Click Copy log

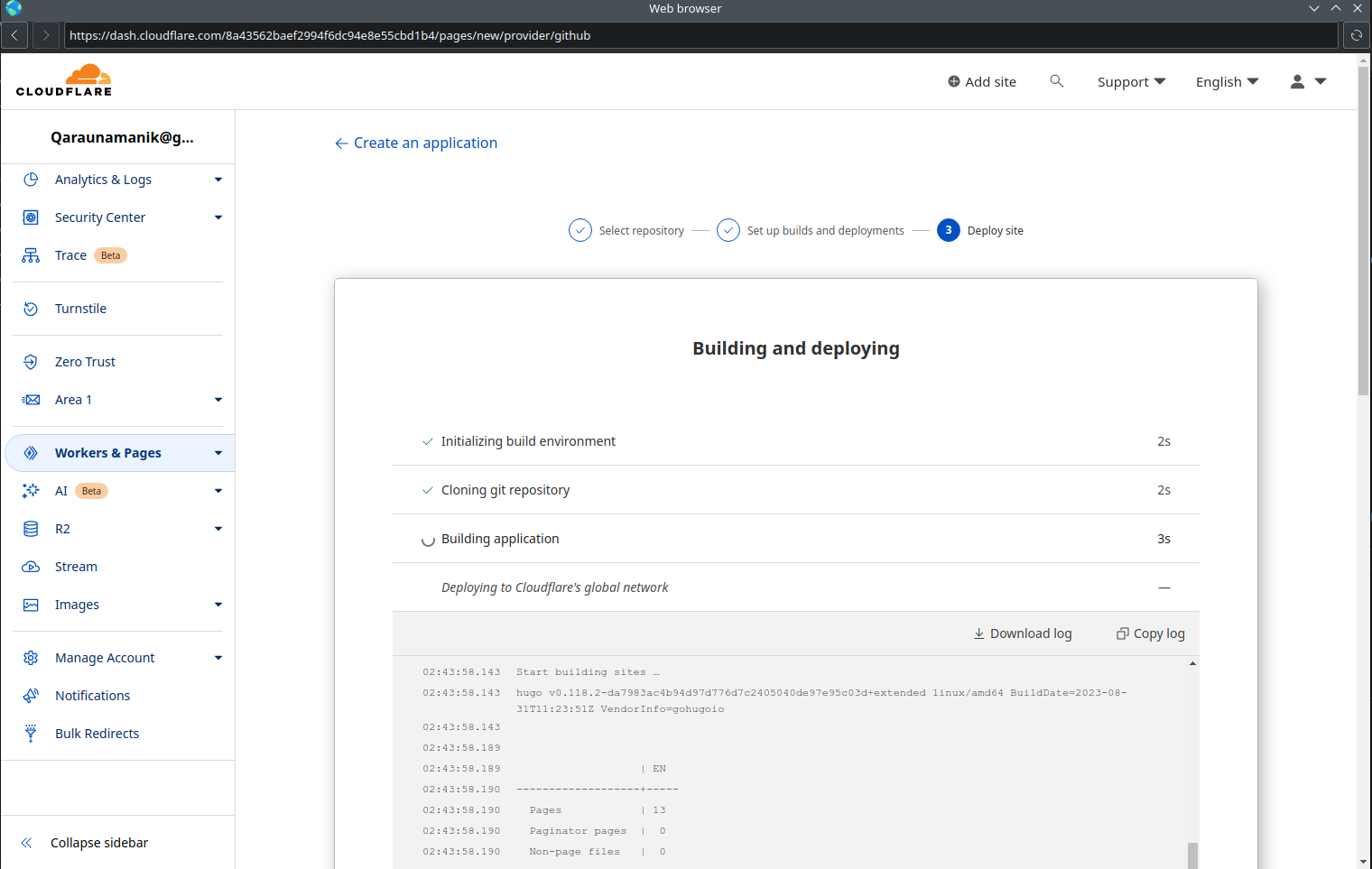1151,633
